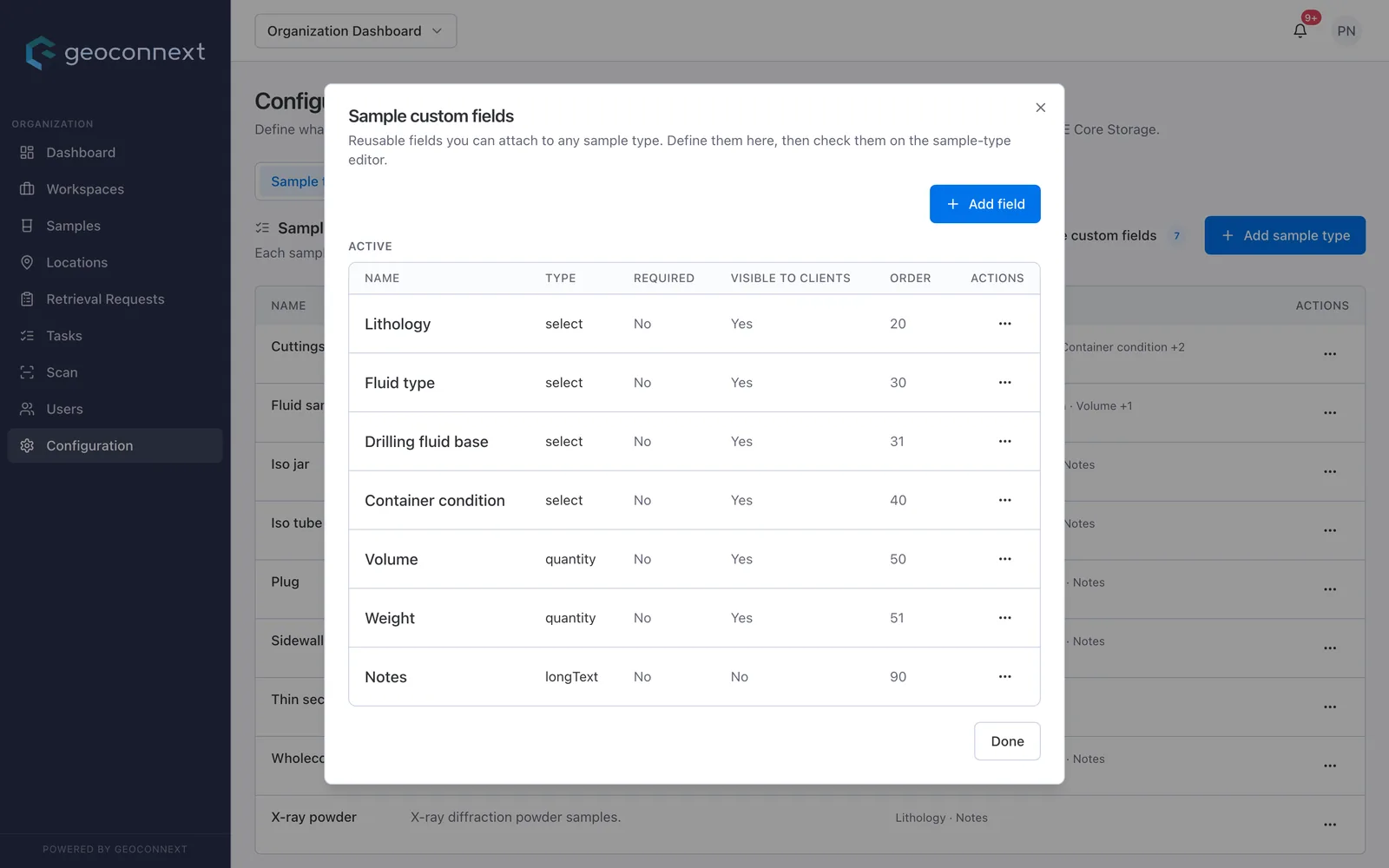Click the Done button
The image size is (1389, 868).
[x=1007, y=741]
